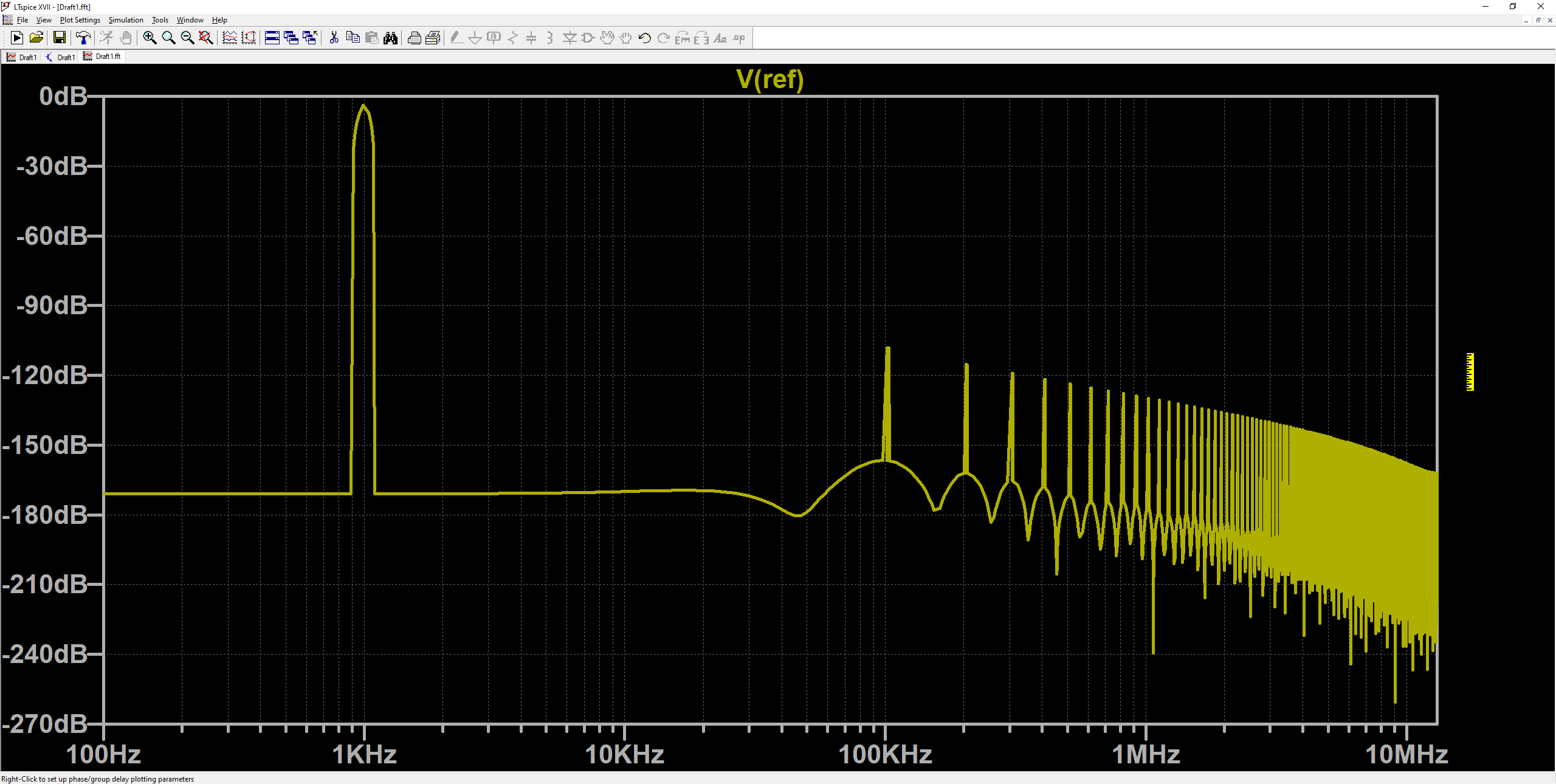The width and height of the screenshot is (1556, 784).
Task: Click the 1KHz horizontal axis label
Action: coord(364,755)
